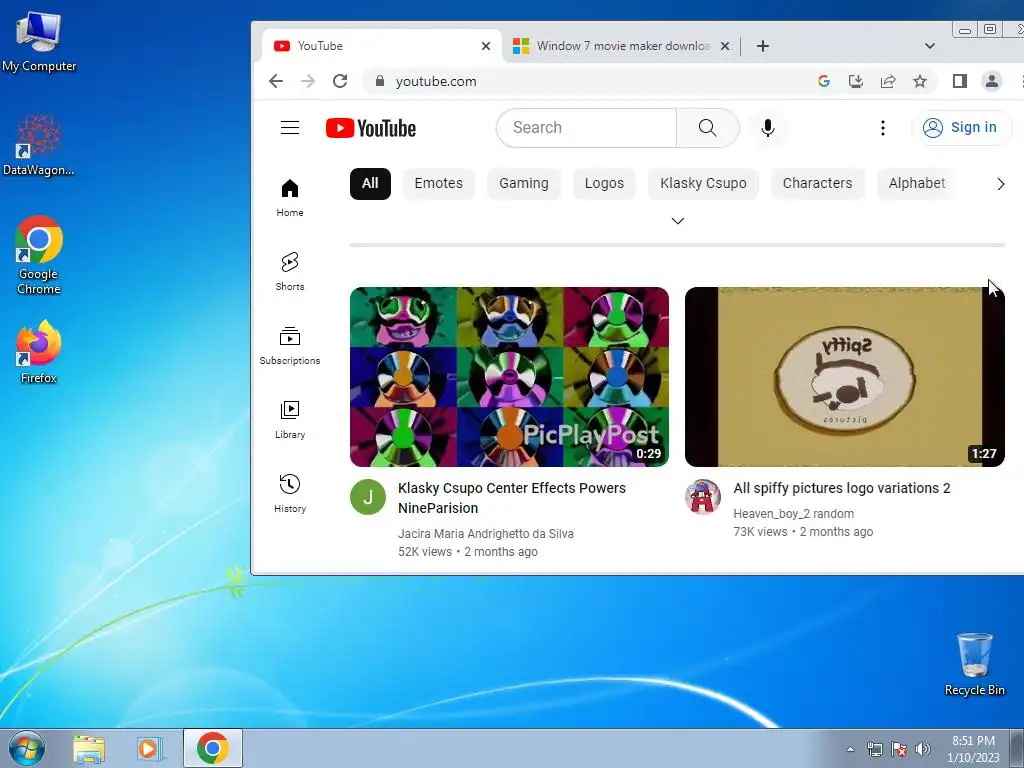The width and height of the screenshot is (1024, 768).
Task: Go back in Chrome
Action: [276, 81]
